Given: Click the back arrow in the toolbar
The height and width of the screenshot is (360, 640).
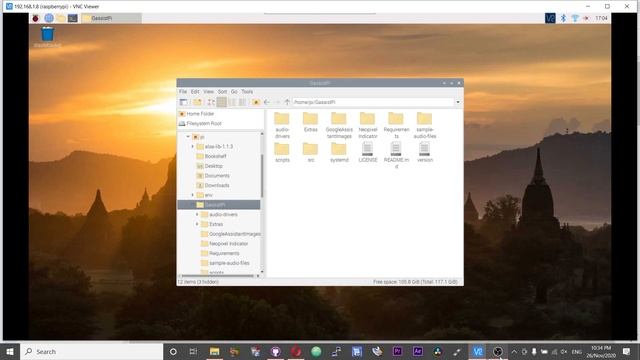Looking at the screenshot, I should (267, 102).
